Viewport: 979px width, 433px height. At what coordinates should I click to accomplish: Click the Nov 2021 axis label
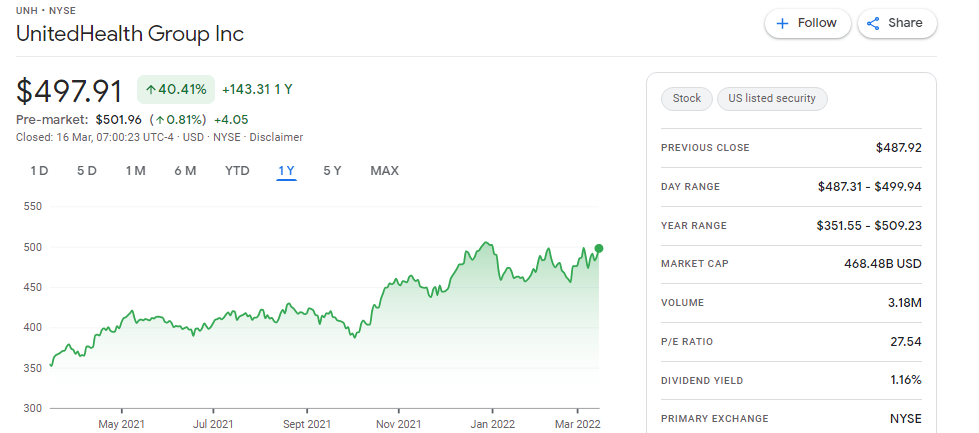click(398, 424)
